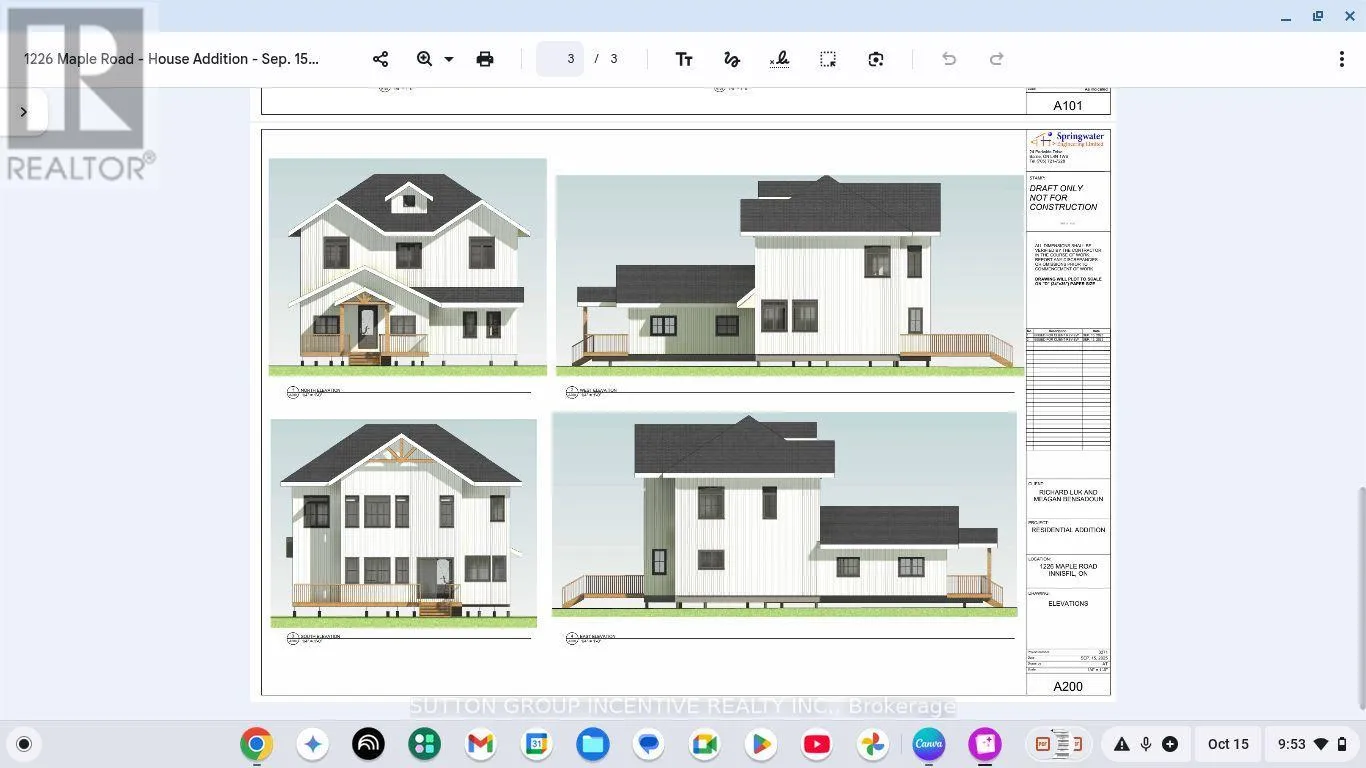Select the add text annotation tool
1366x768 pixels.
point(684,59)
